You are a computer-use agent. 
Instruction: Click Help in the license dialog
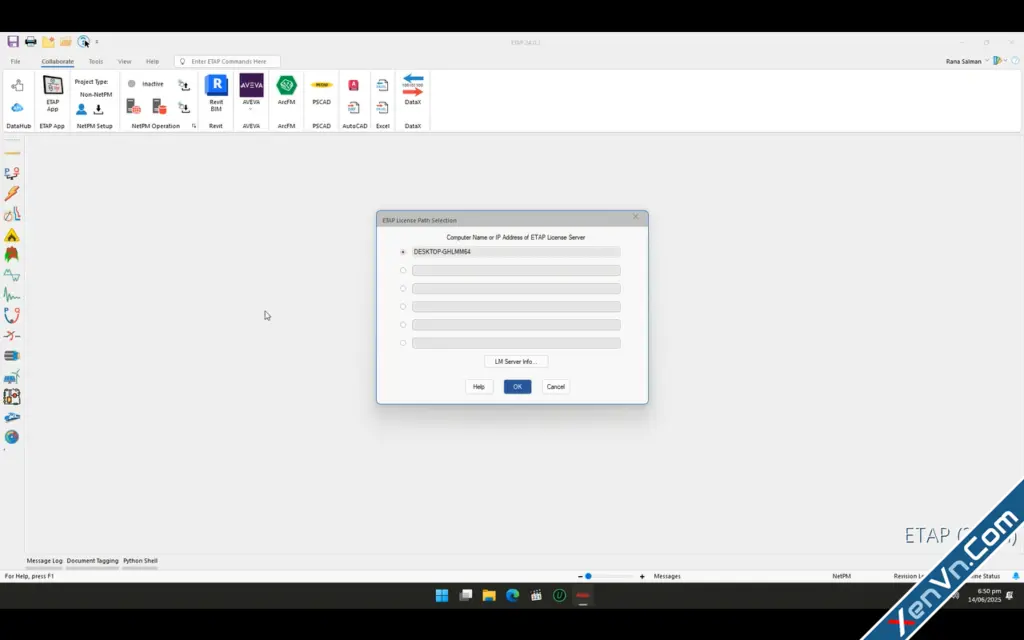click(479, 387)
